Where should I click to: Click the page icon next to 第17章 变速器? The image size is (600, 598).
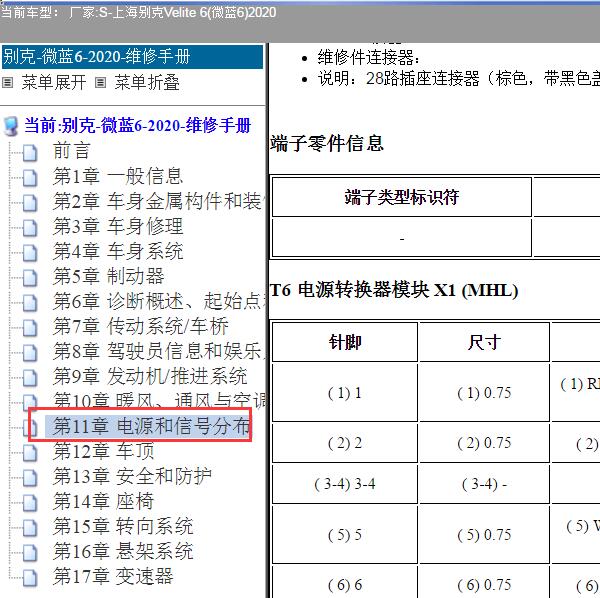coord(30,578)
